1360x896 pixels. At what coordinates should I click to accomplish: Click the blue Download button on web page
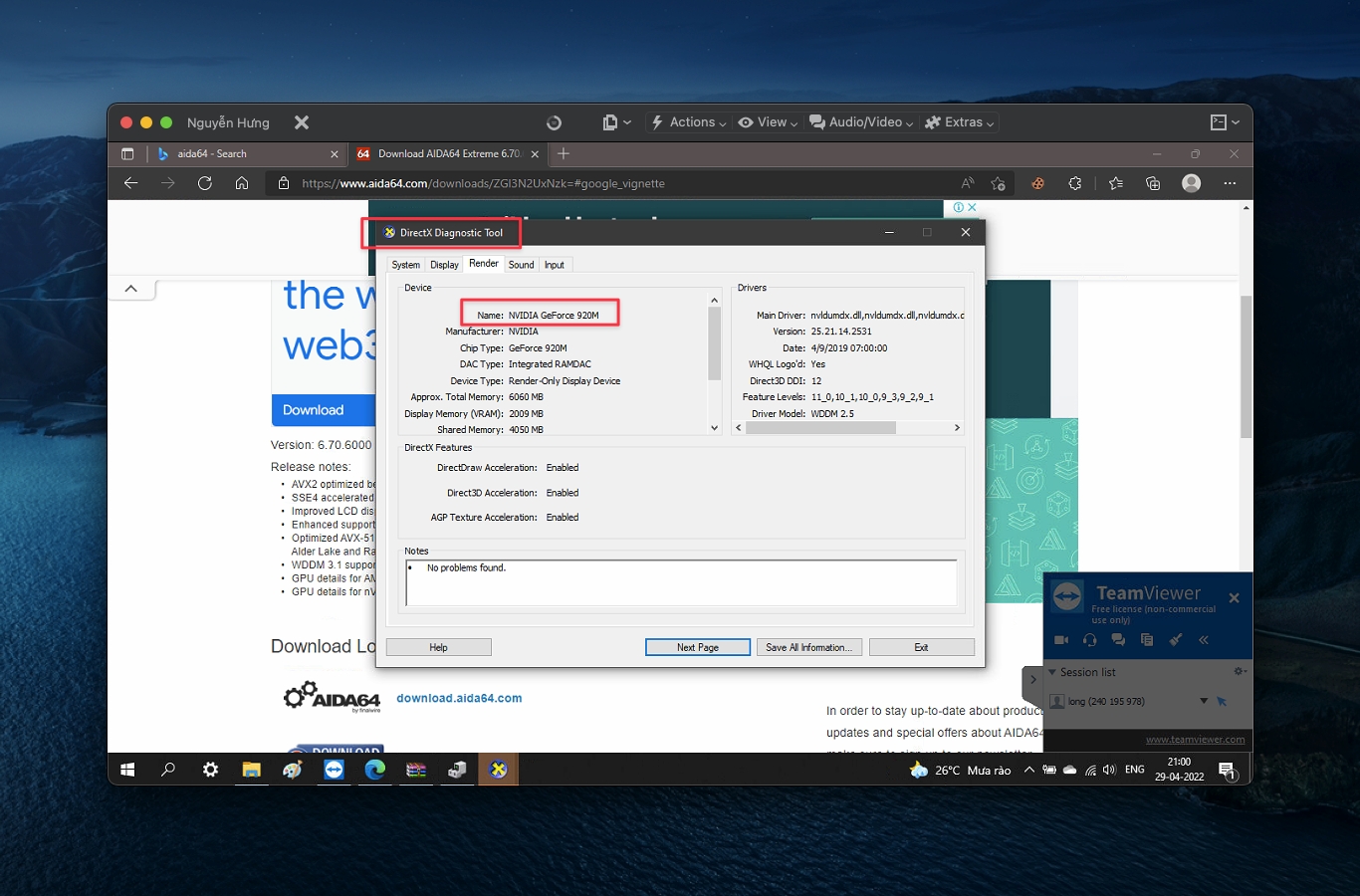(x=322, y=410)
